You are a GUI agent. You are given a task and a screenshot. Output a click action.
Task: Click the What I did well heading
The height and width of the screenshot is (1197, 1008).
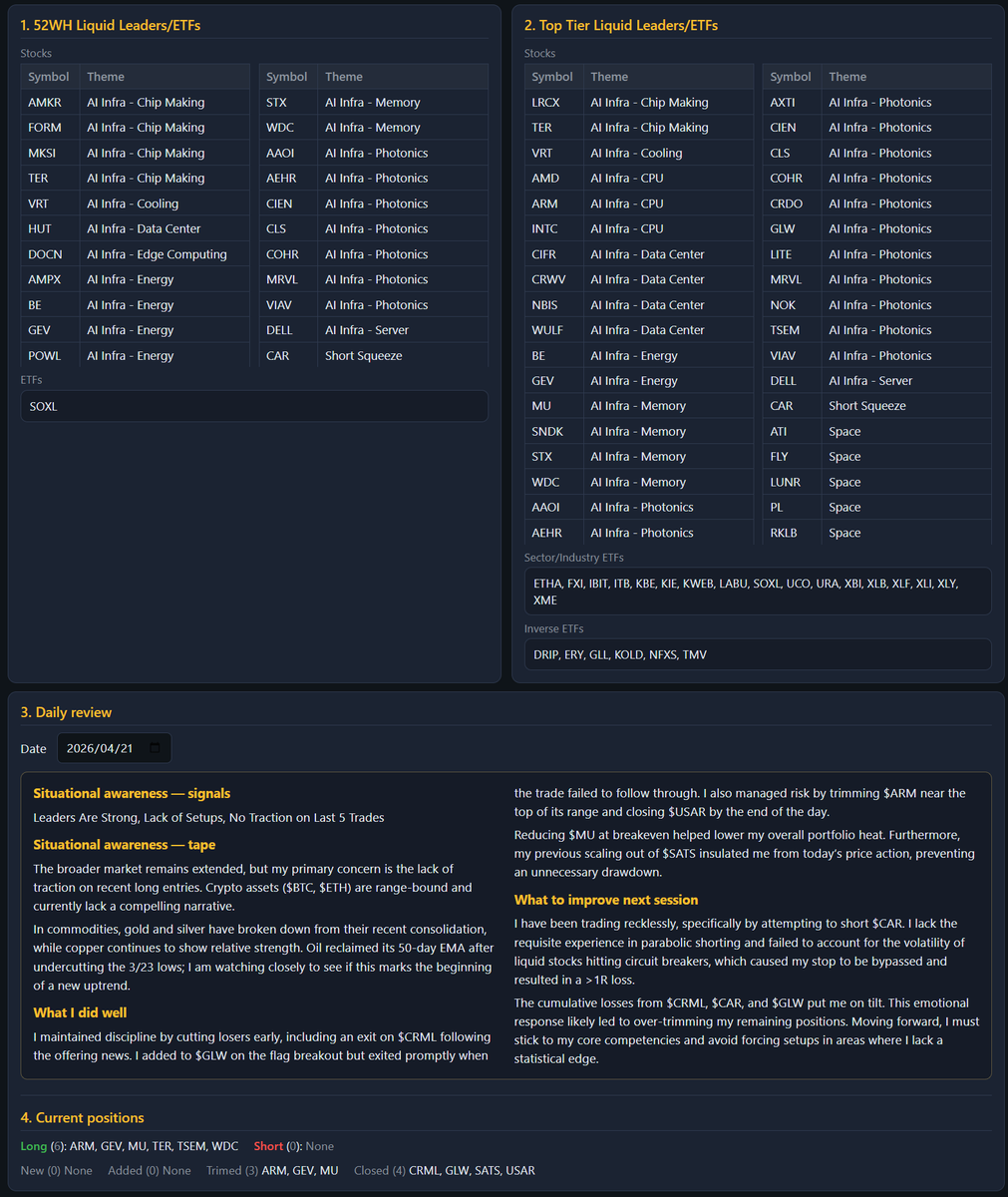click(x=82, y=1012)
